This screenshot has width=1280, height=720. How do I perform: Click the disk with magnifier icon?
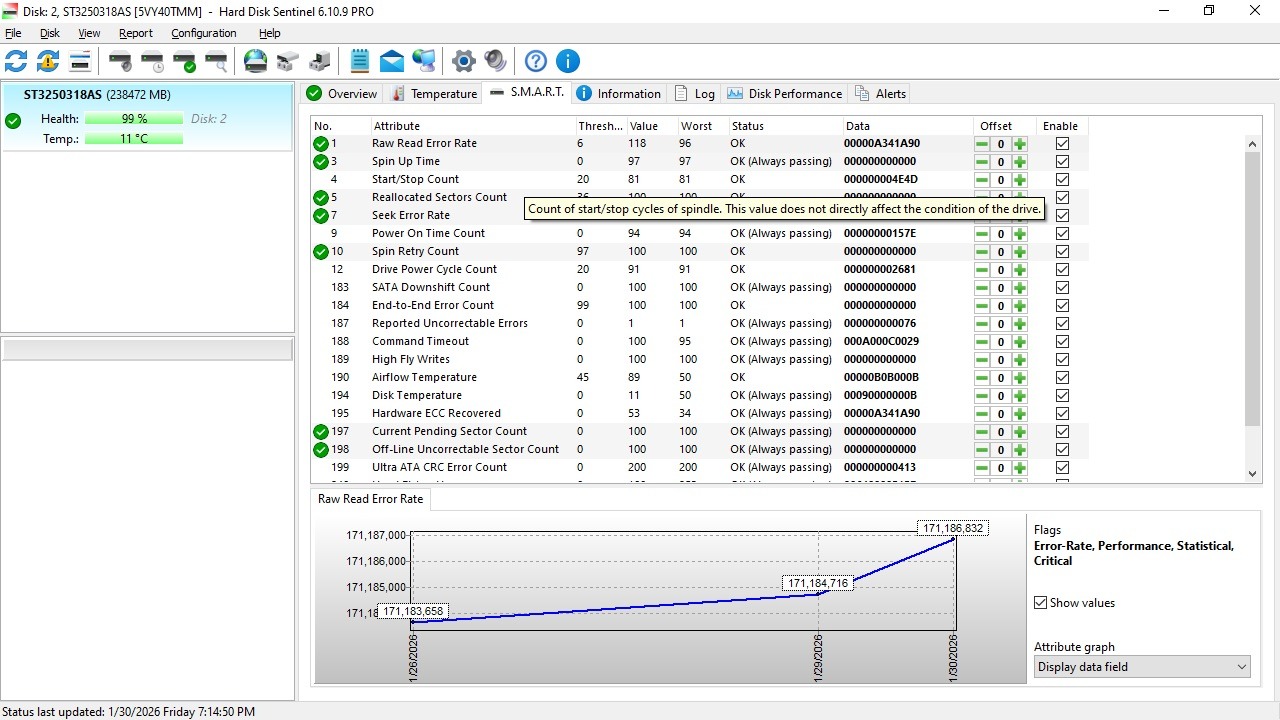click(x=216, y=61)
